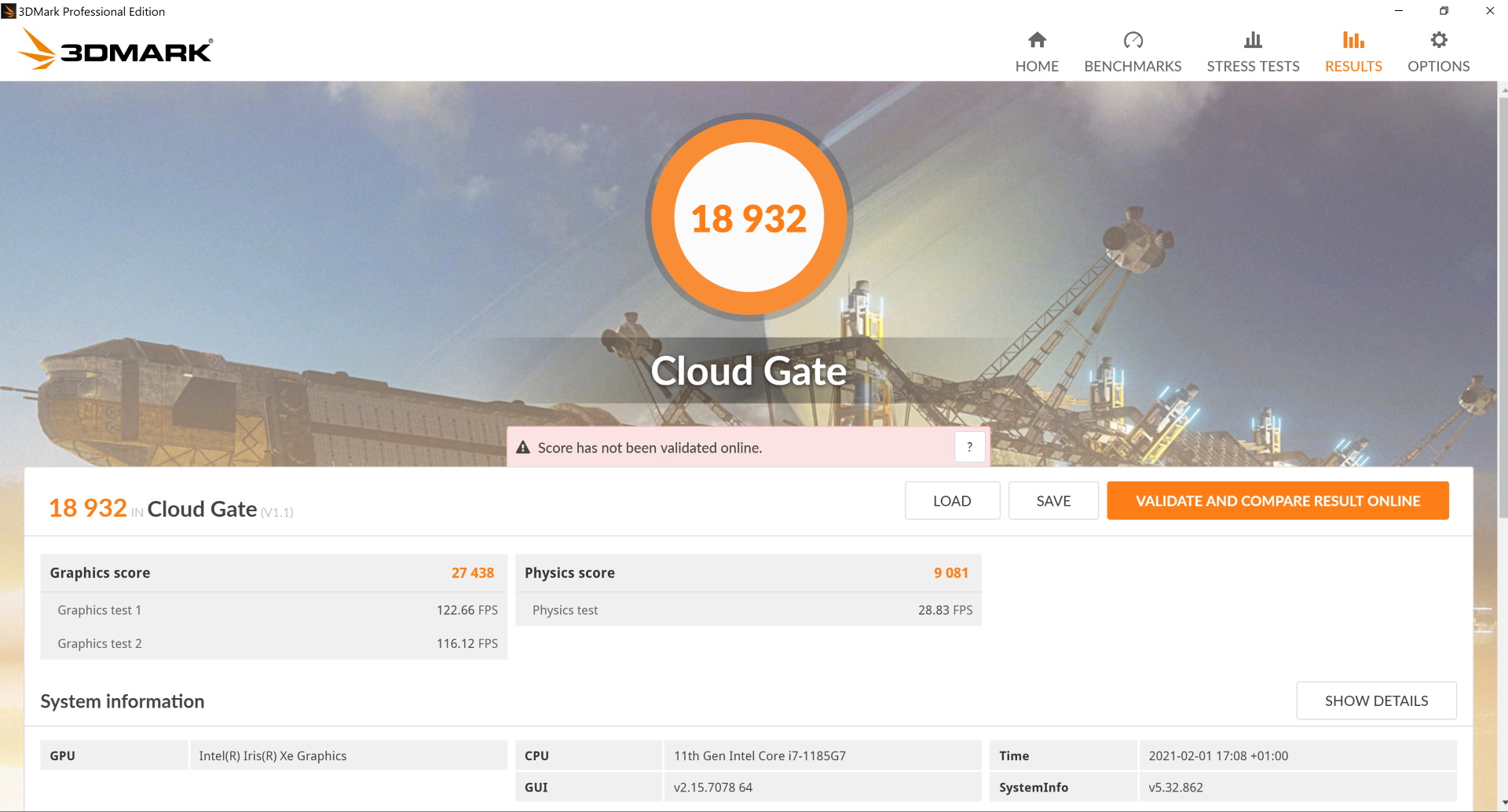This screenshot has height=812, width=1508.
Task: Click the 3DMark title bar app icon
Action: 9,11
